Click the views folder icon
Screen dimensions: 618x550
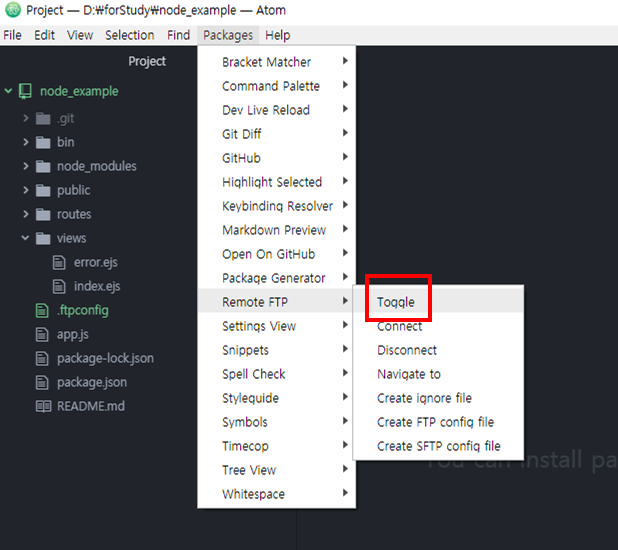43,239
